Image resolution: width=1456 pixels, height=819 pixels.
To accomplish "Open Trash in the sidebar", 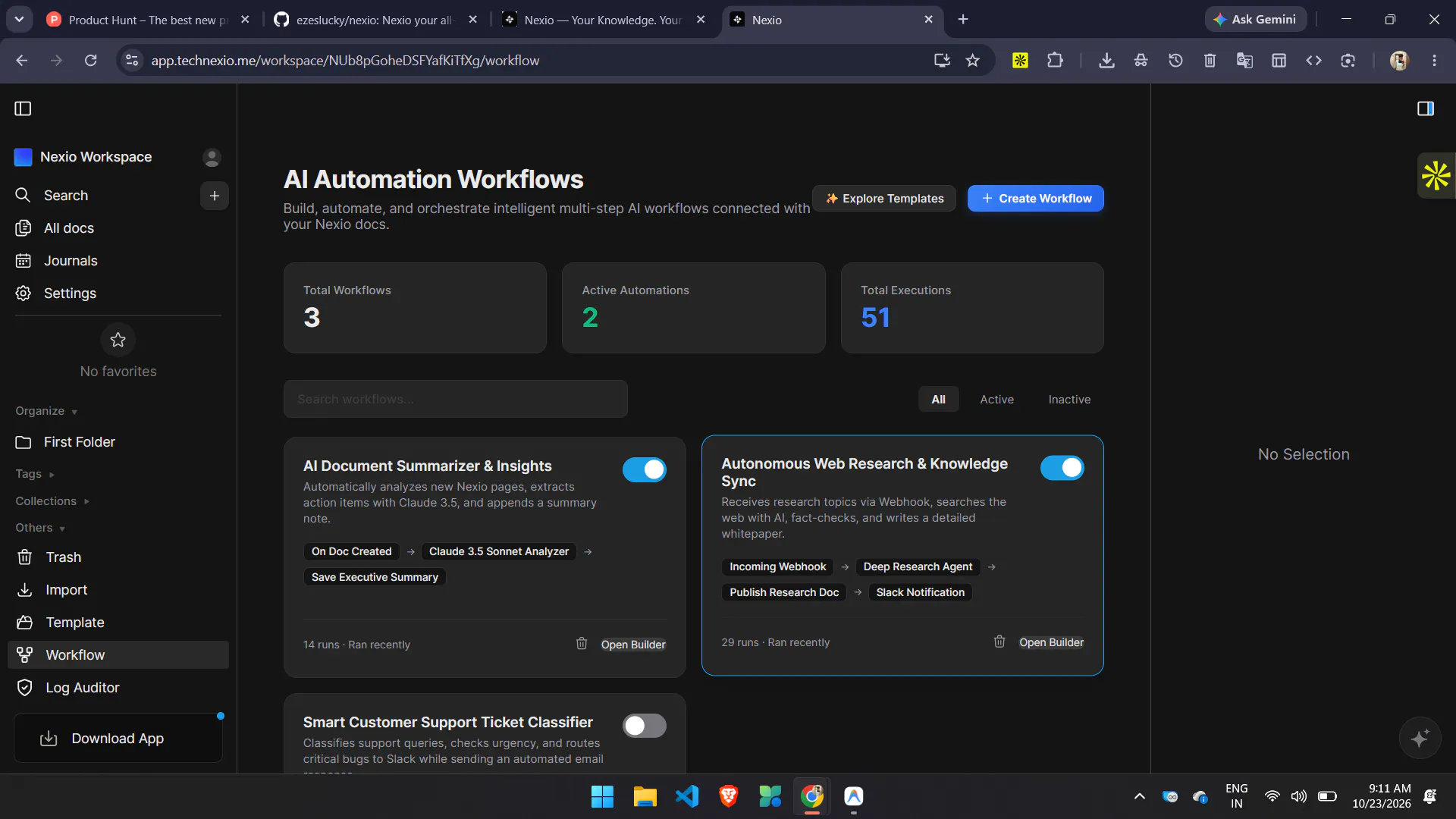I will pos(118,557).
